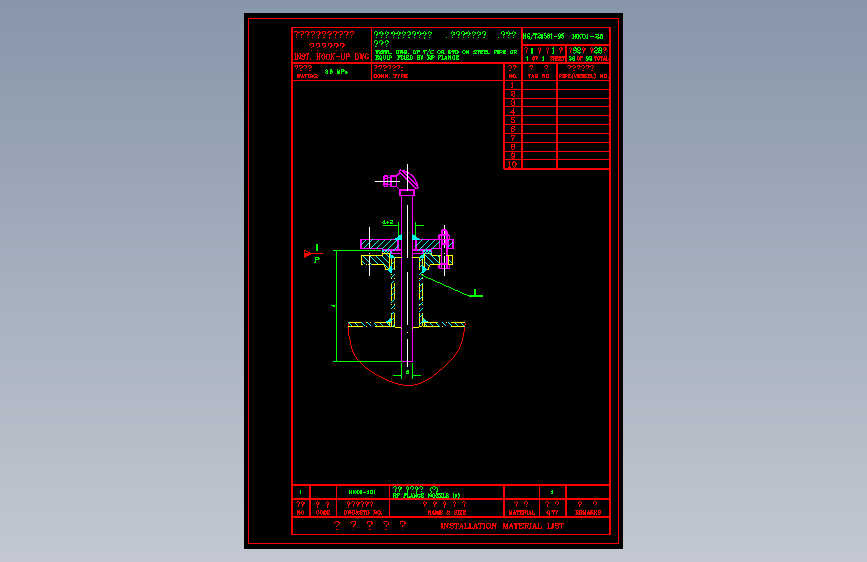867x562 pixels.
Task: Click the '1 OF 1 SHEET' text
Action: (x=545, y=59)
